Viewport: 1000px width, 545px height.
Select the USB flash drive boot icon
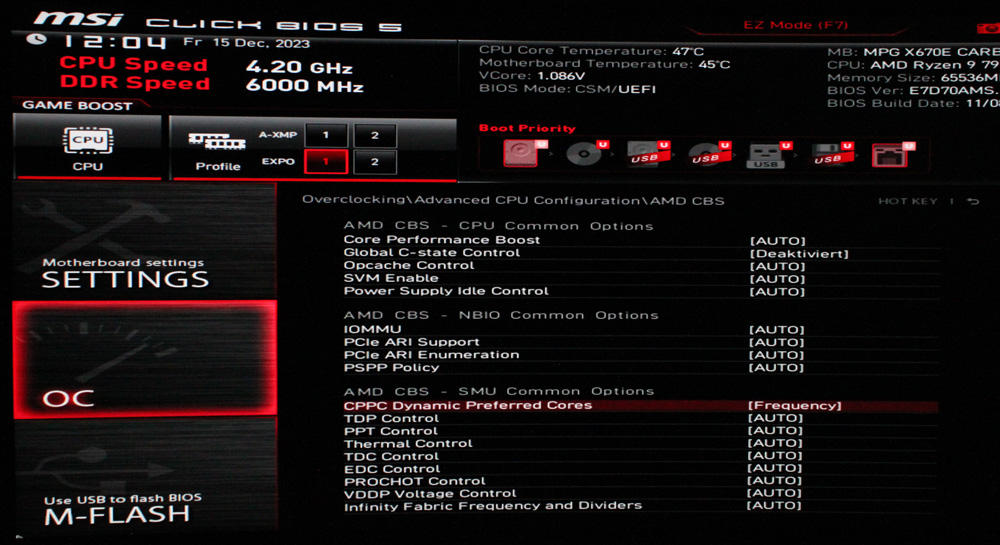pyautogui.click(x=766, y=154)
